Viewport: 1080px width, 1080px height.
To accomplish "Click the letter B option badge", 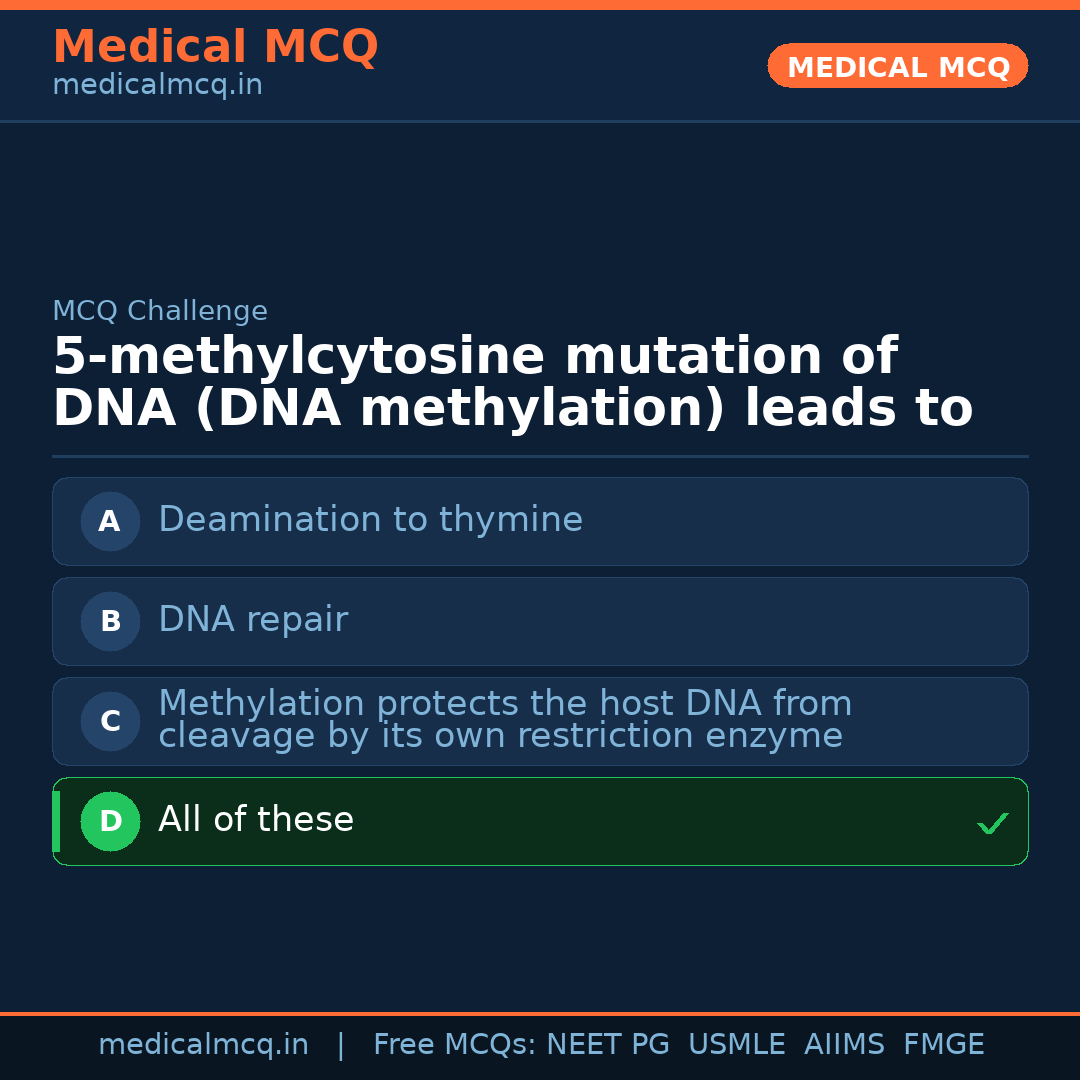I will [x=110, y=621].
